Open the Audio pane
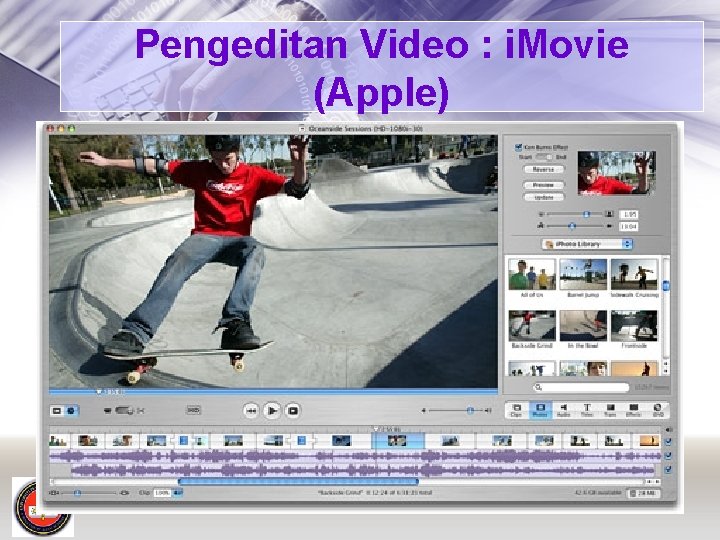The width and height of the screenshot is (720, 540). [563, 410]
